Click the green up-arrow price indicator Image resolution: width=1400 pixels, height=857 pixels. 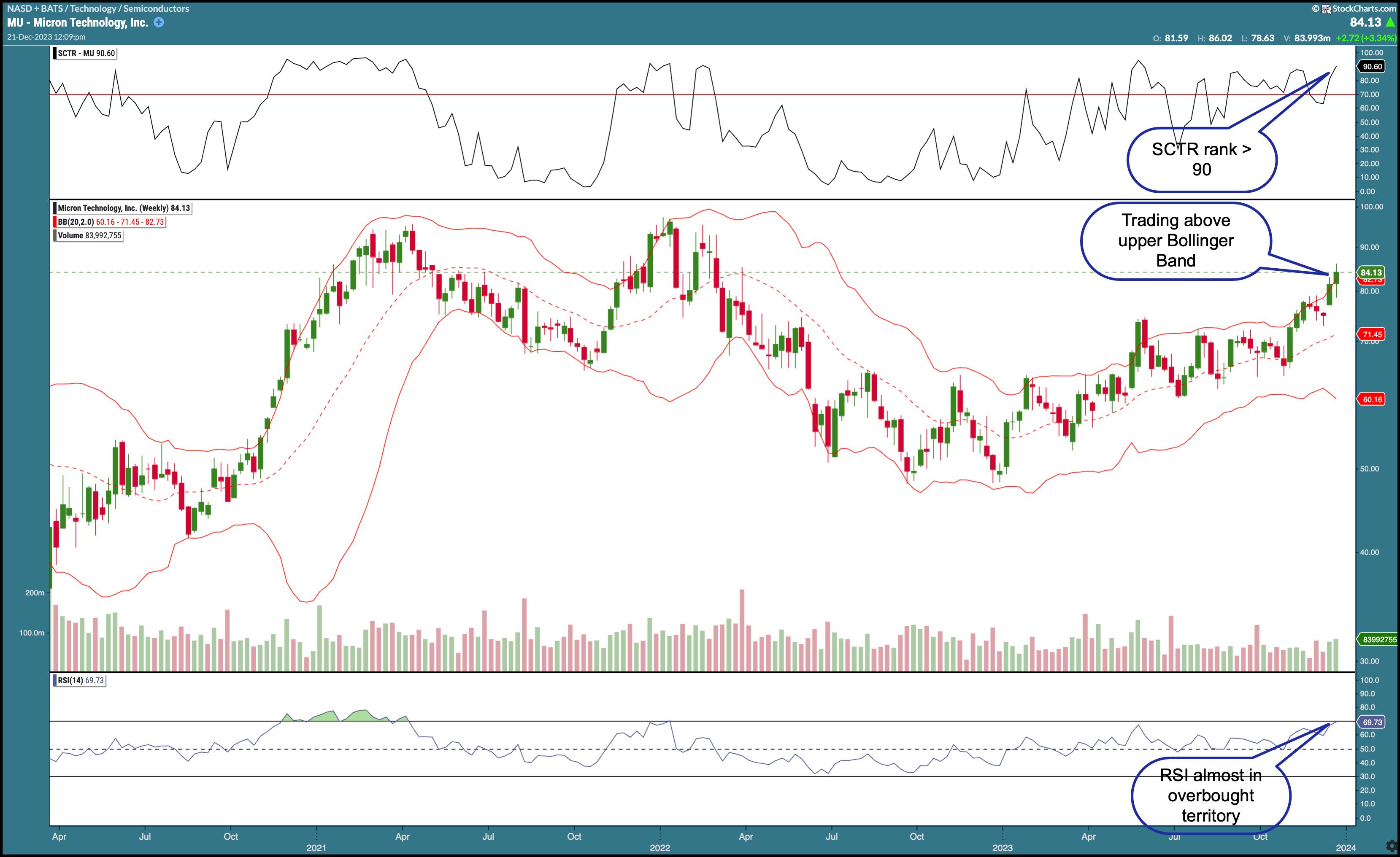pos(1390,22)
